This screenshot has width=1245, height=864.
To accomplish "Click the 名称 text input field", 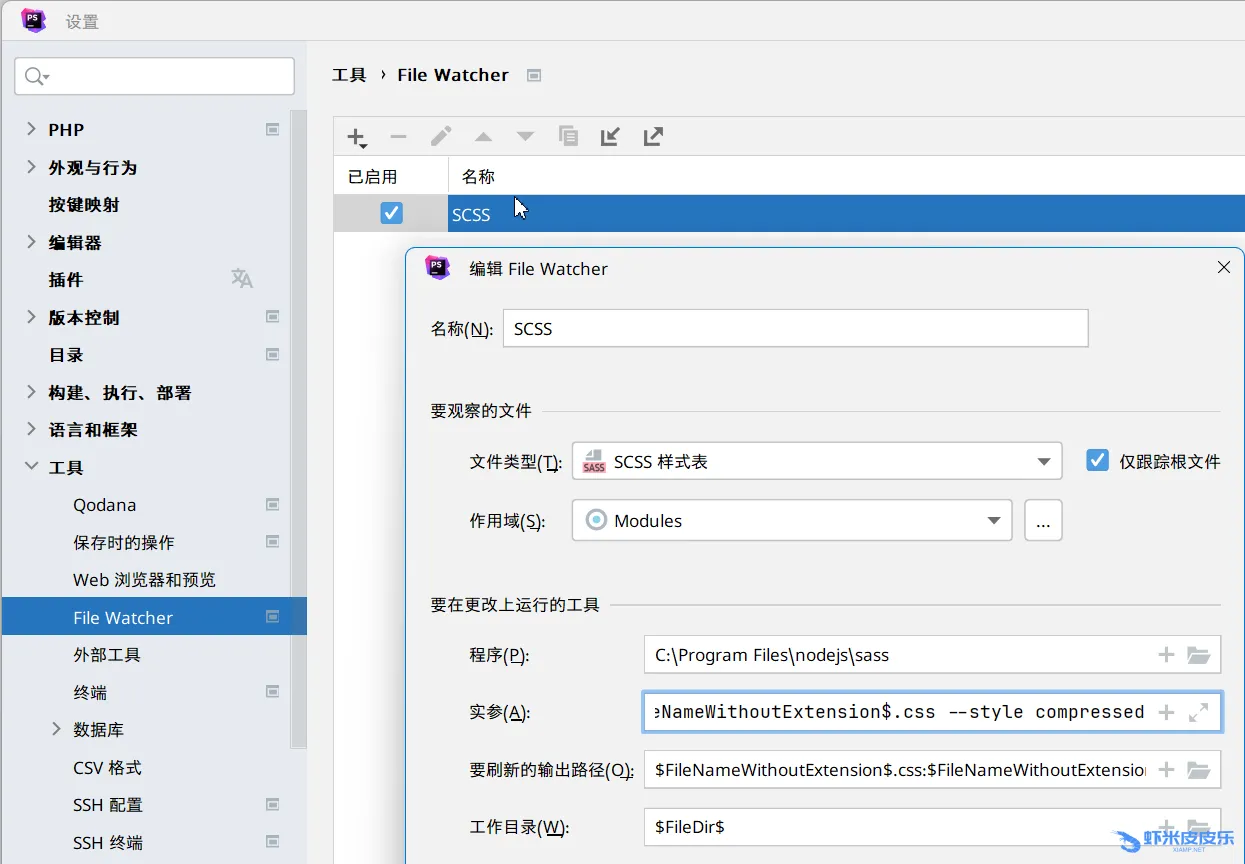I will click(795, 328).
